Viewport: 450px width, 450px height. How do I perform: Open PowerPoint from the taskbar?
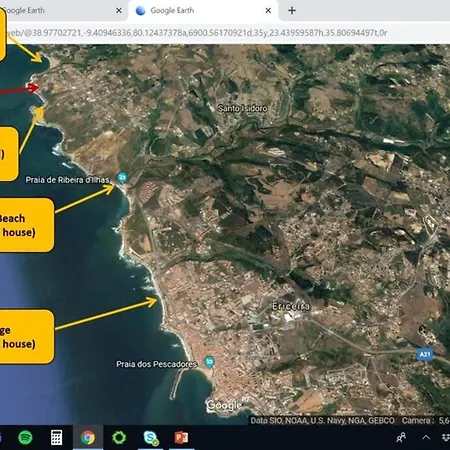click(x=181, y=437)
